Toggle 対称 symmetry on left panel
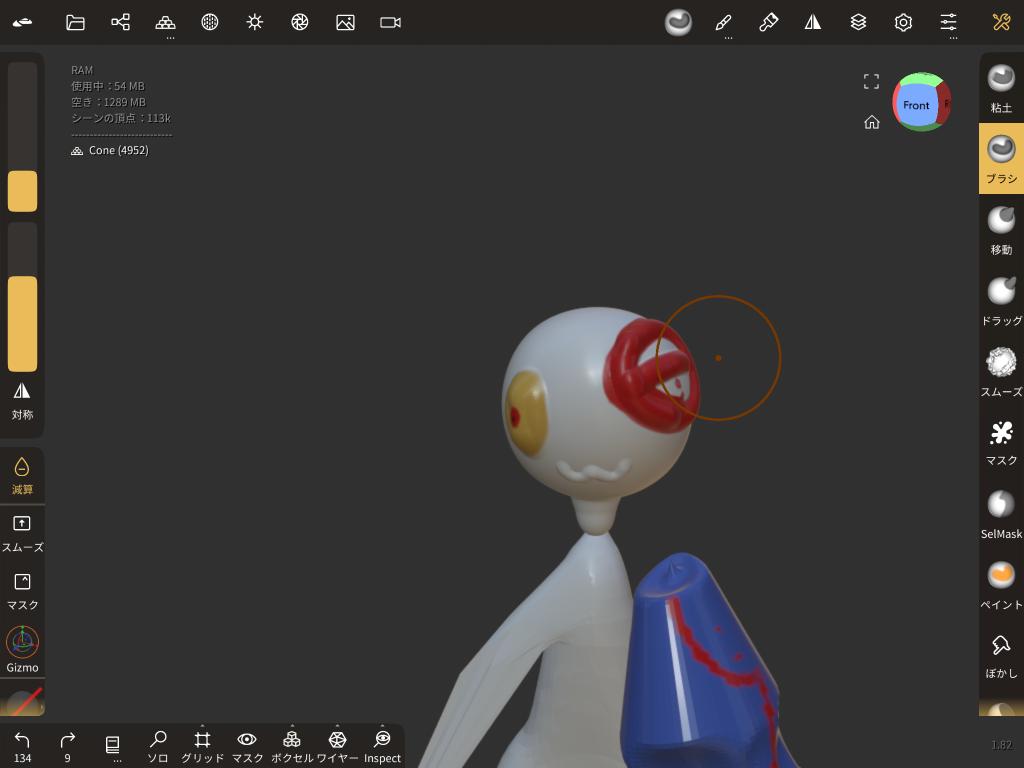This screenshot has height=768, width=1024. pos(22,400)
